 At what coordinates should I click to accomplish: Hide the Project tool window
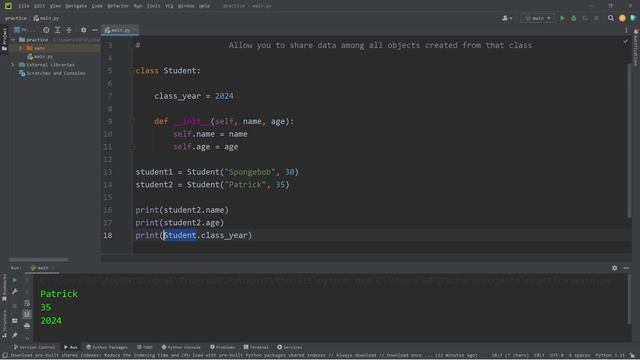tap(95, 30)
